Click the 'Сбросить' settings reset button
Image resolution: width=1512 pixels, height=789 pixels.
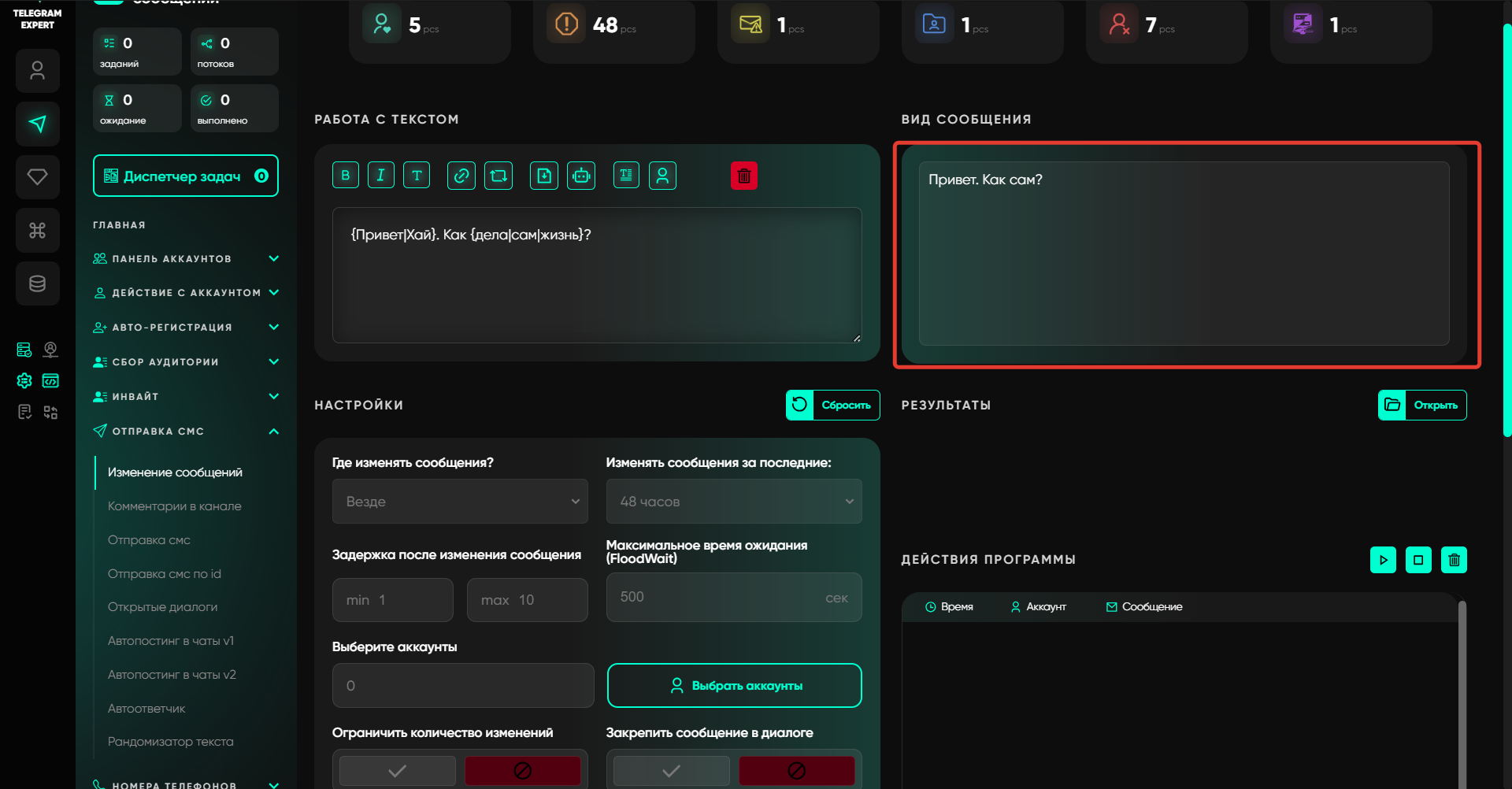(832, 405)
